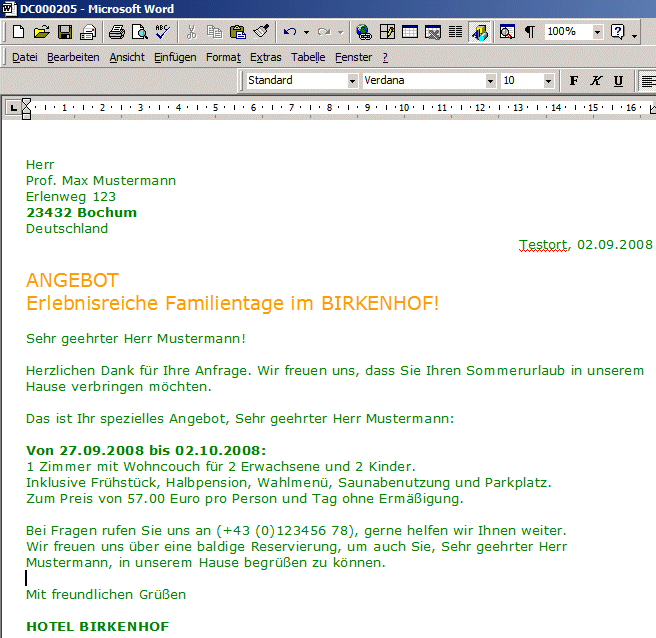This screenshot has height=638, width=656.
Task: Toggle underline formatting (U button)
Action: pyautogui.click(x=618, y=81)
